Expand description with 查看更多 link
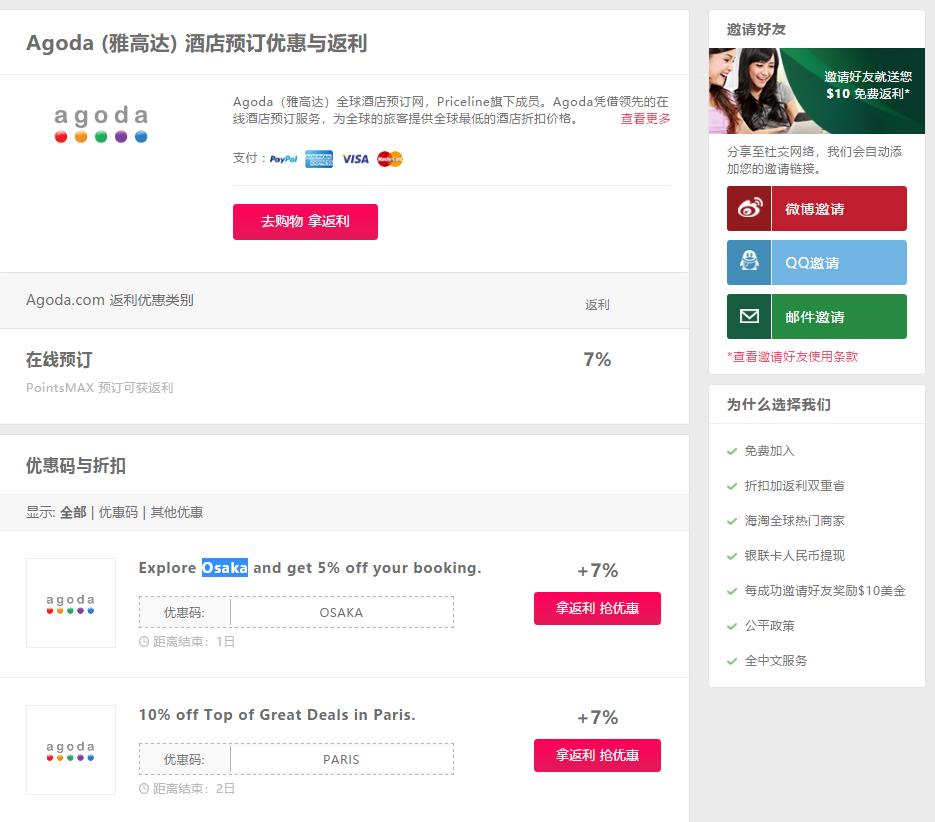The width and height of the screenshot is (935, 822). tap(645, 118)
